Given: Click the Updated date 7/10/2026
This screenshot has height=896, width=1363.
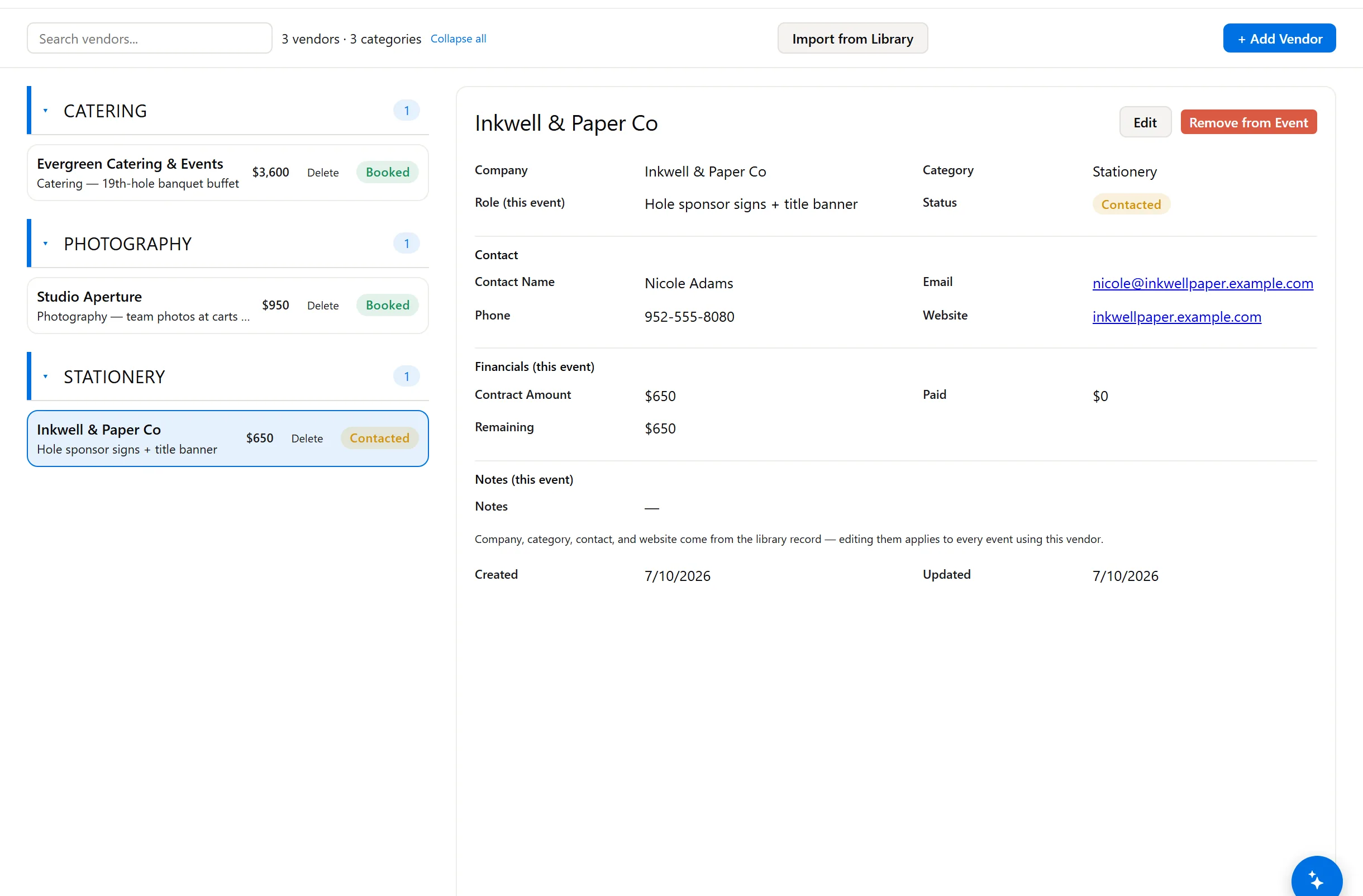Looking at the screenshot, I should tap(1125, 575).
